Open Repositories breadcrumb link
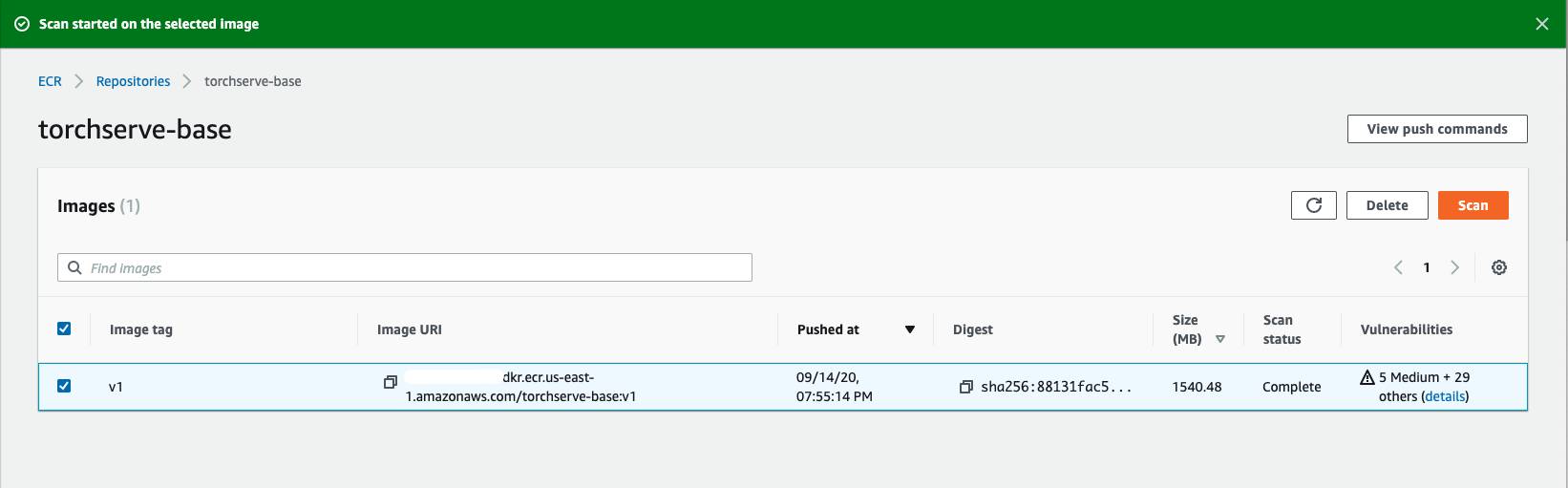 tap(133, 81)
